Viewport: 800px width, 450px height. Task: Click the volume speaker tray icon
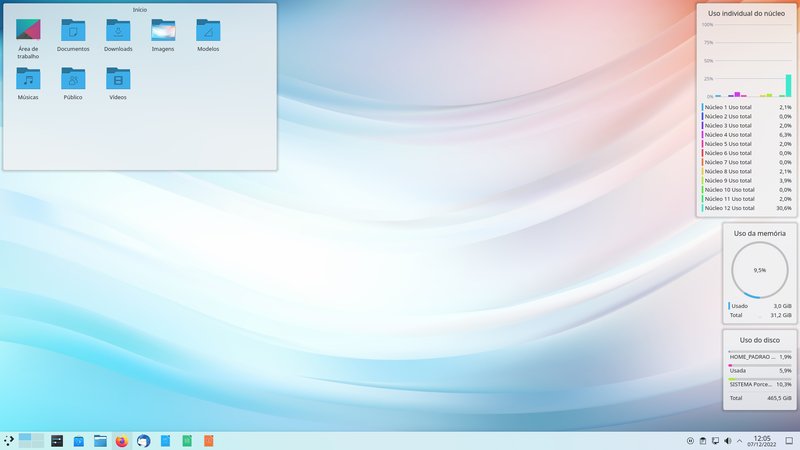[x=728, y=441]
